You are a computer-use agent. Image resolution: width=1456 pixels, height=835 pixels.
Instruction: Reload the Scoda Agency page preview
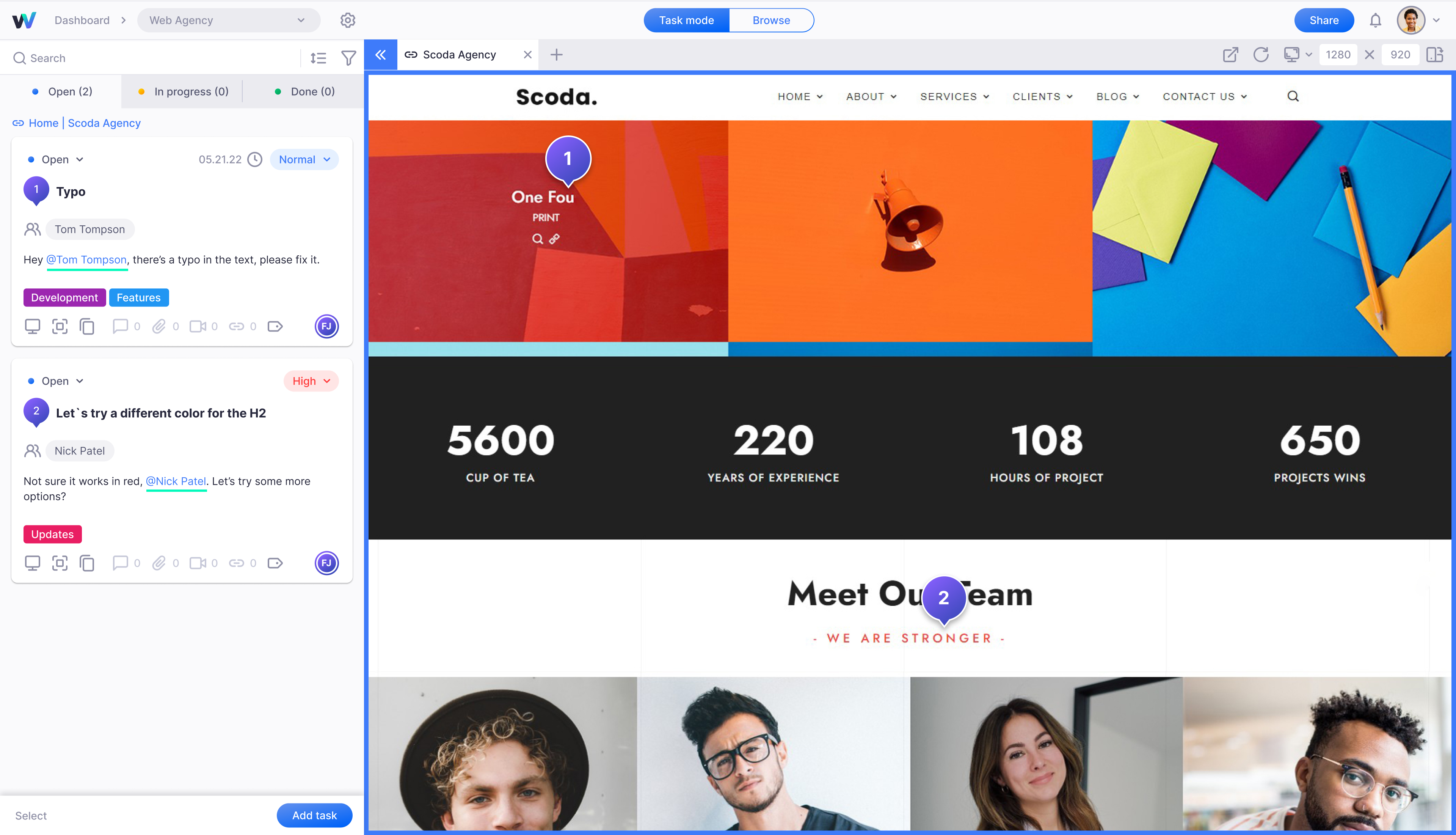(x=1261, y=55)
